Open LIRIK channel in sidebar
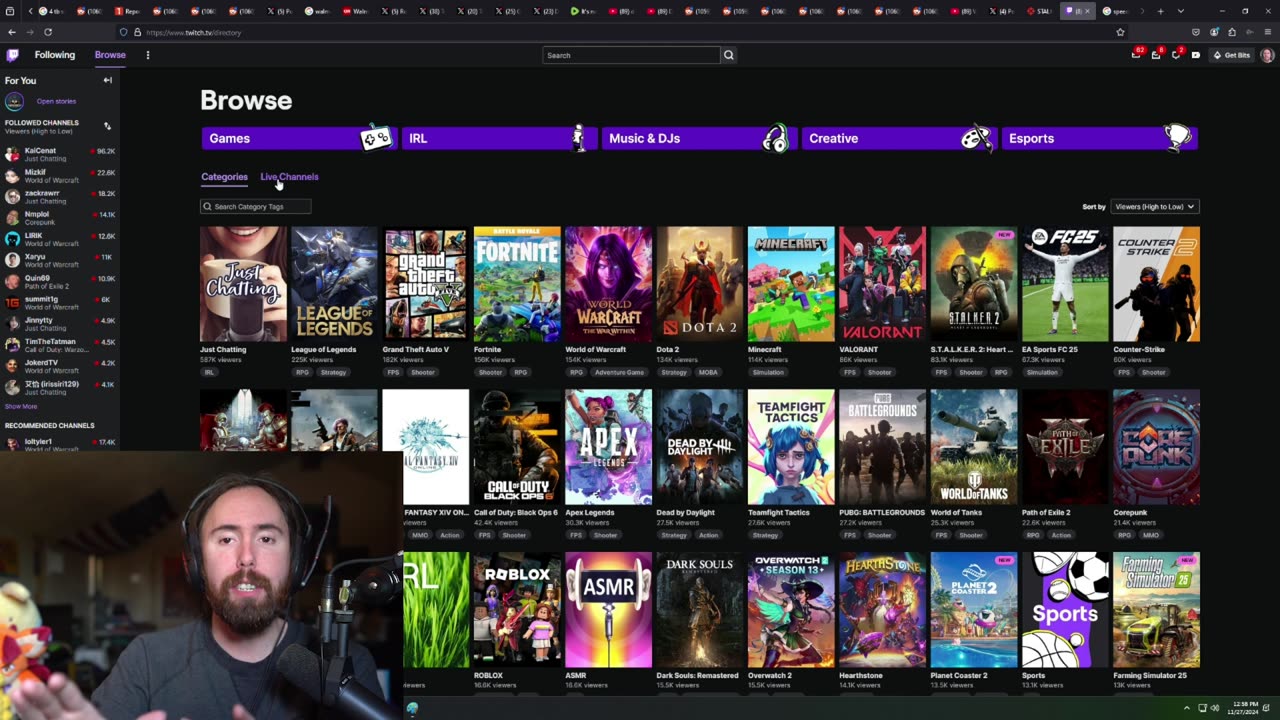 point(60,239)
